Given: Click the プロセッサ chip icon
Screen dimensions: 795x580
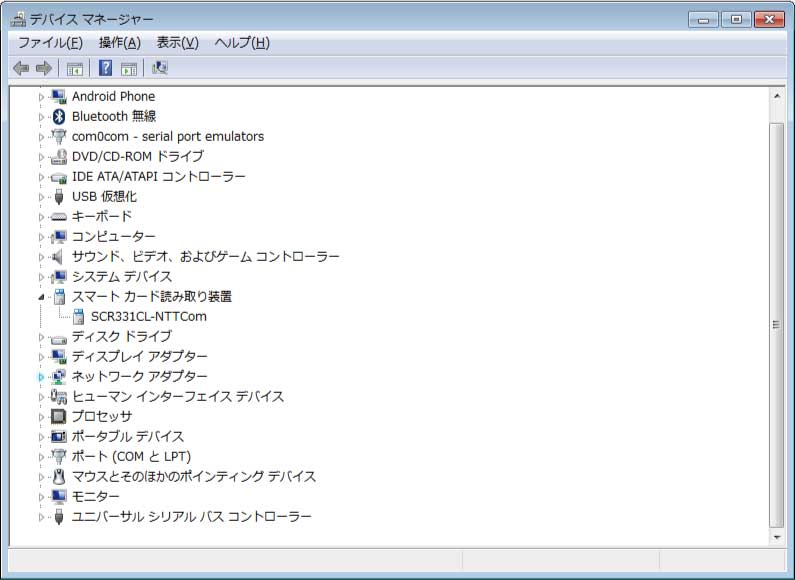Looking at the screenshot, I should (x=59, y=416).
